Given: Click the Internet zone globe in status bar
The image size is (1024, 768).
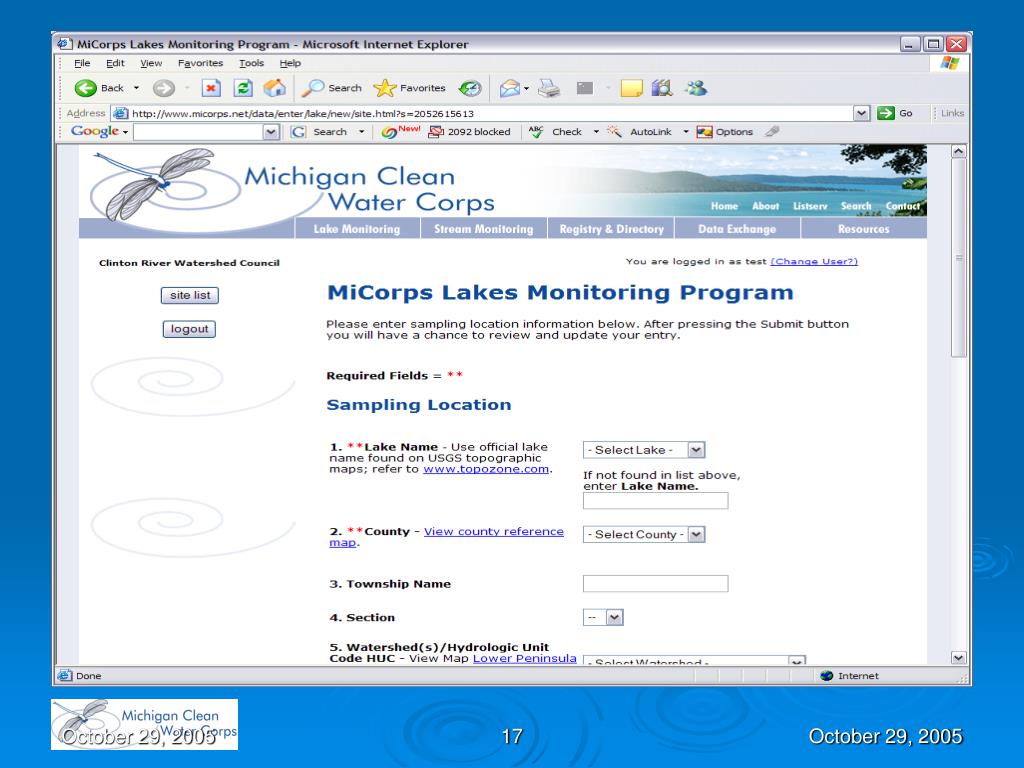Looking at the screenshot, I should pyautogui.click(x=827, y=676).
